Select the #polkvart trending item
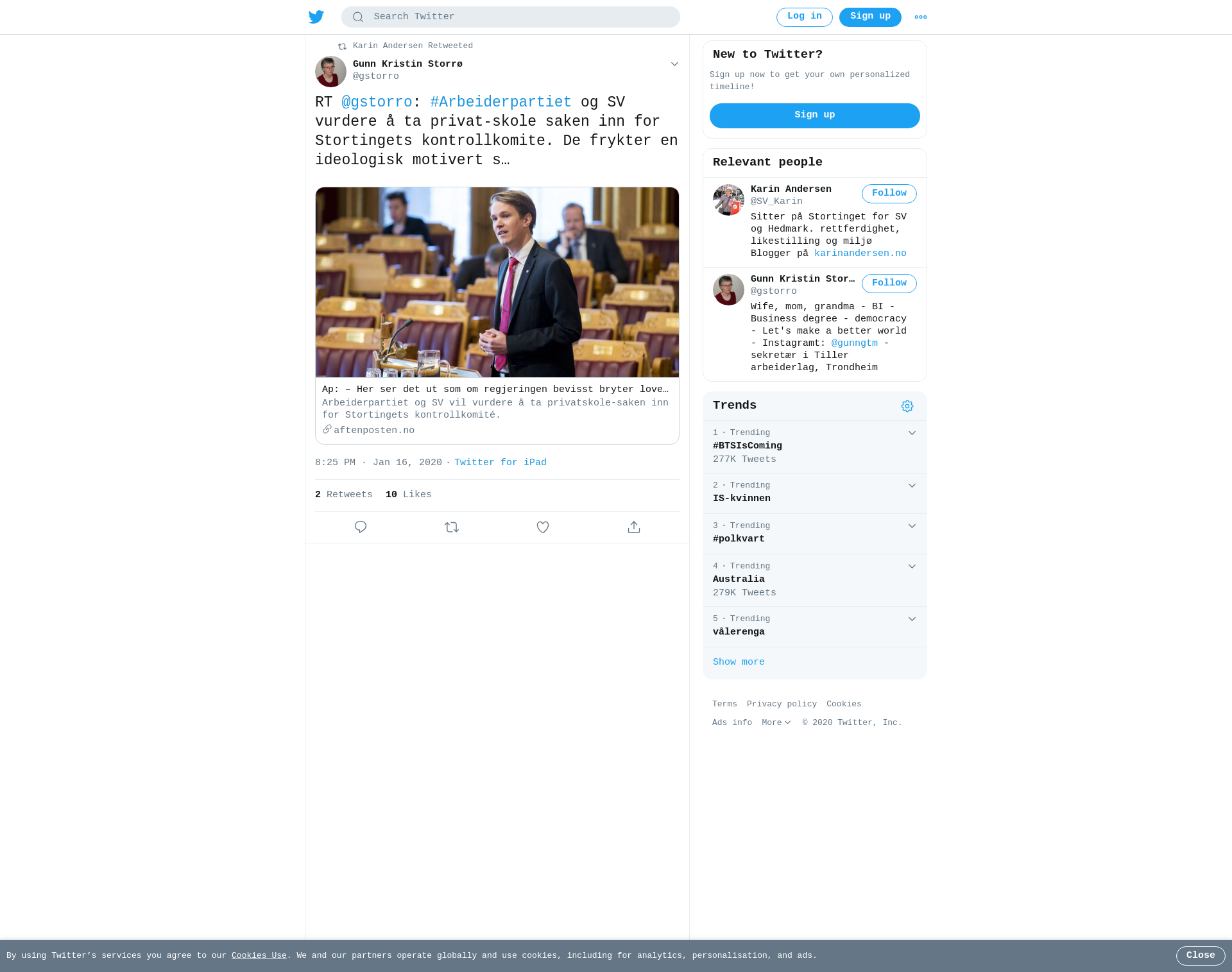 click(815, 534)
